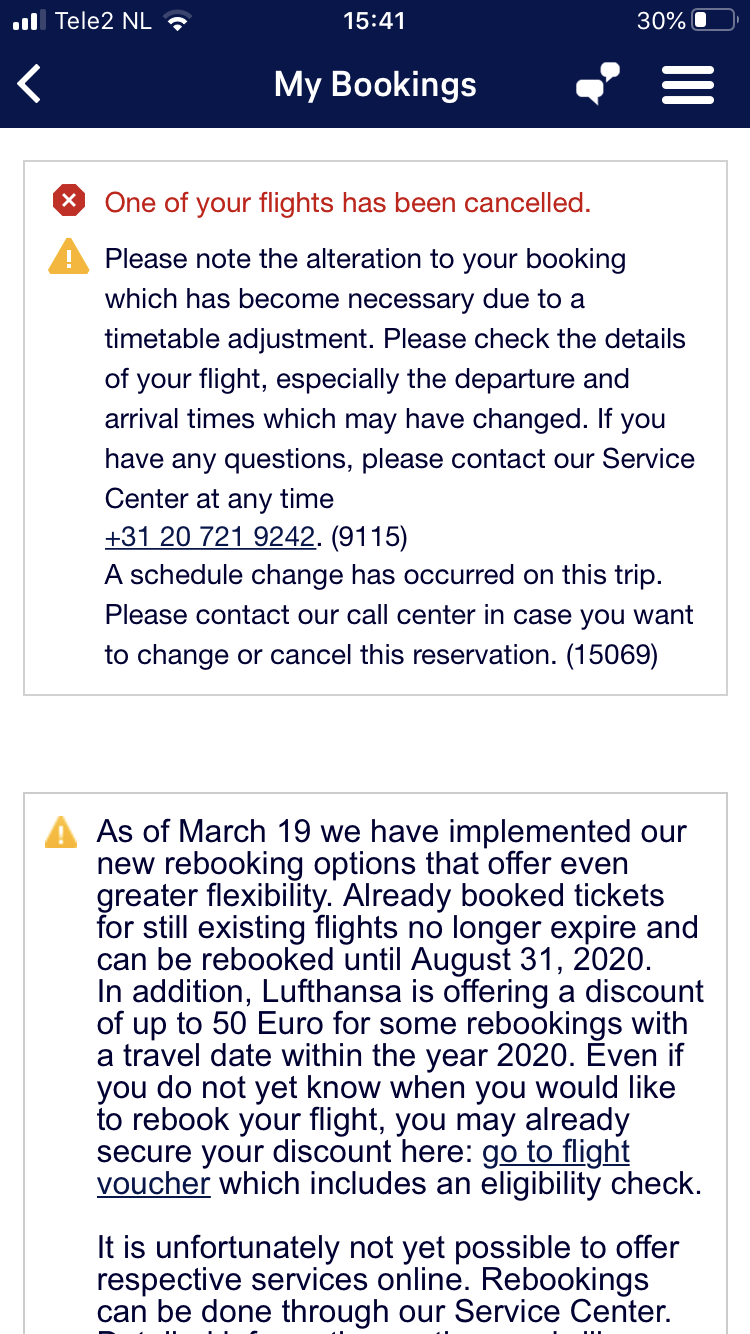Image resolution: width=750 pixels, height=1334 pixels.
Task: Open the hamburger menu
Action: click(x=688, y=84)
